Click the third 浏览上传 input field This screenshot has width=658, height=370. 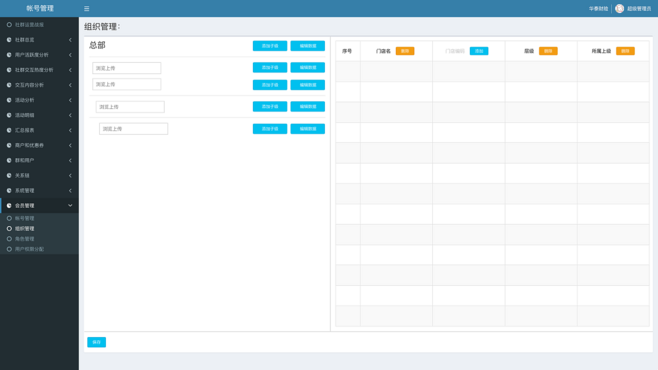130,107
